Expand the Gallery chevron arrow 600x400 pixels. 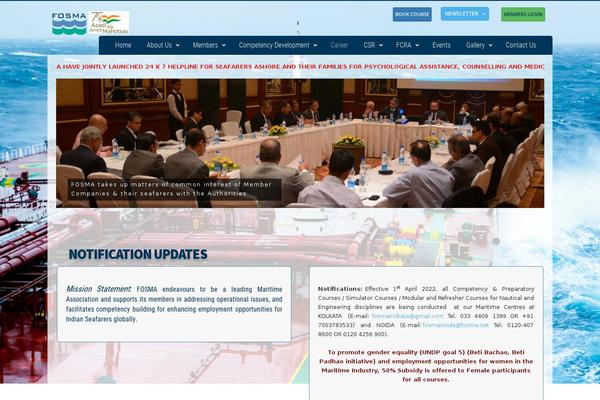[491, 46]
